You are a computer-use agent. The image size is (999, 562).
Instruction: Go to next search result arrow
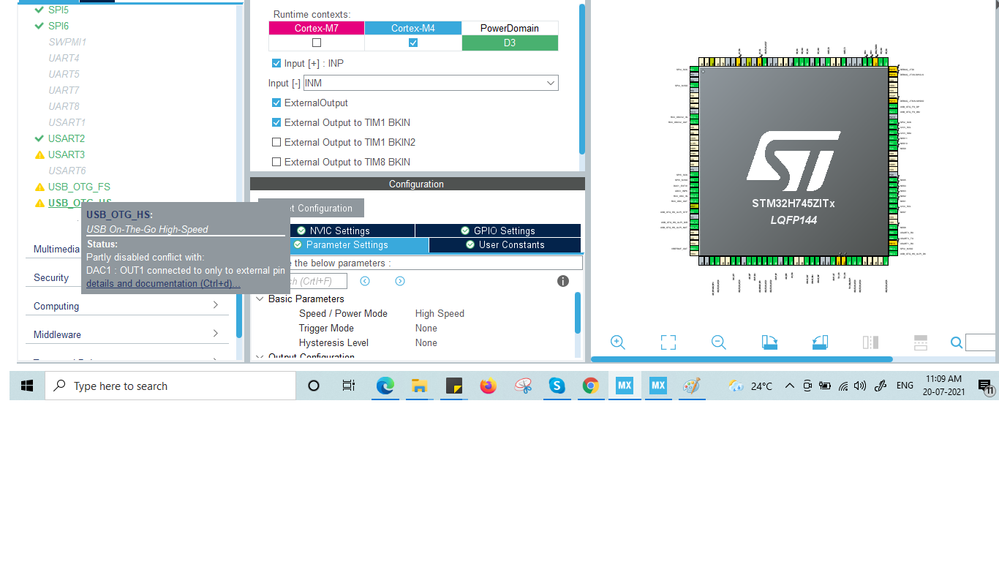[x=399, y=281]
